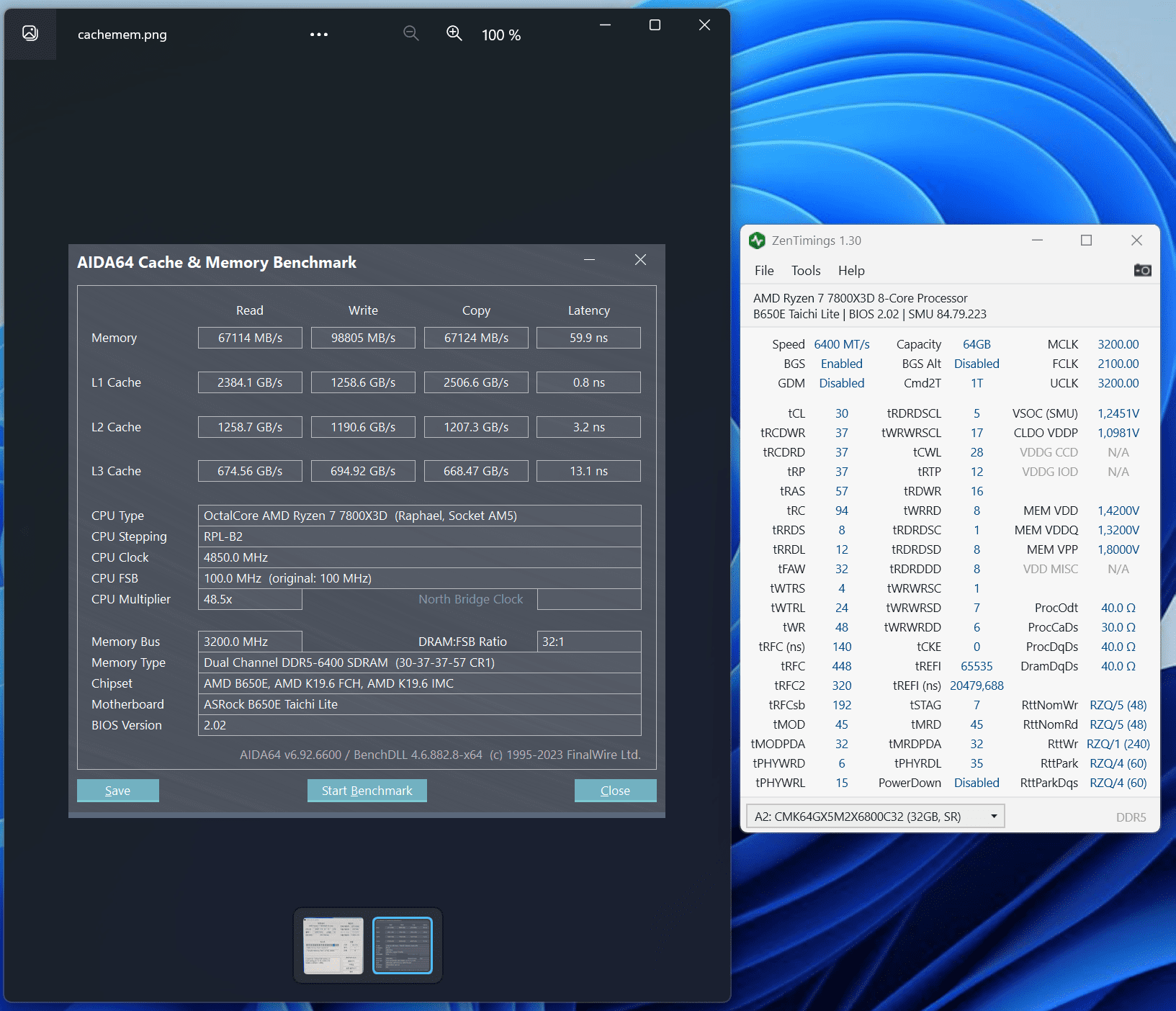Image resolution: width=1176 pixels, height=1011 pixels.
Task: Click the FCLK value 2100.00
Action: click(x=1118, y=364)
